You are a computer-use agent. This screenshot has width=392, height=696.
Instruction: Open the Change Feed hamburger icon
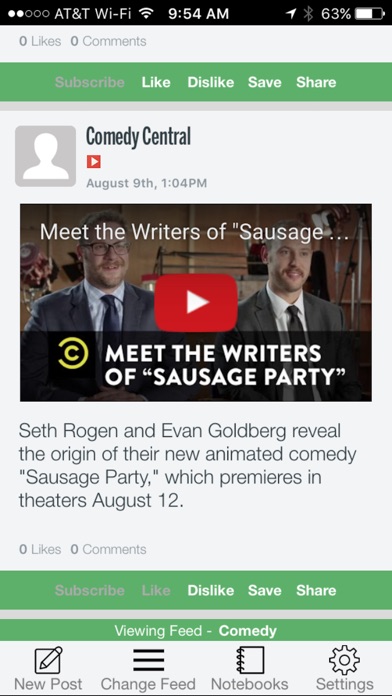[x=148, y=660]
